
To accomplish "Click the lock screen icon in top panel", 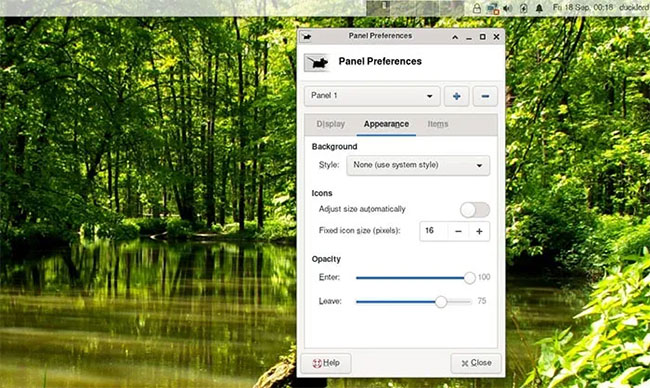I will [x=477, y=8].
